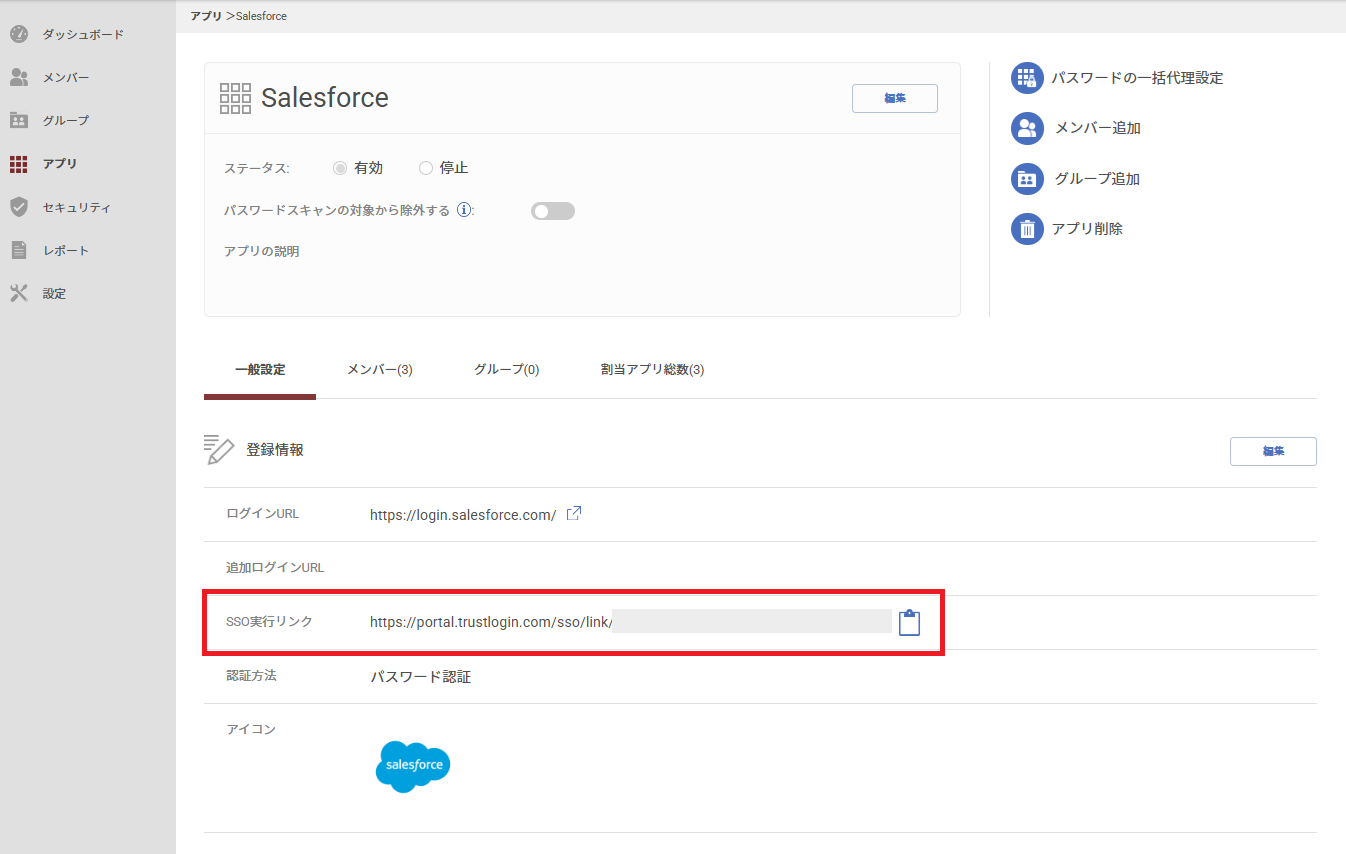Click the アイコン label
This screenshot has height=854, width=1346.
(252, 730)
